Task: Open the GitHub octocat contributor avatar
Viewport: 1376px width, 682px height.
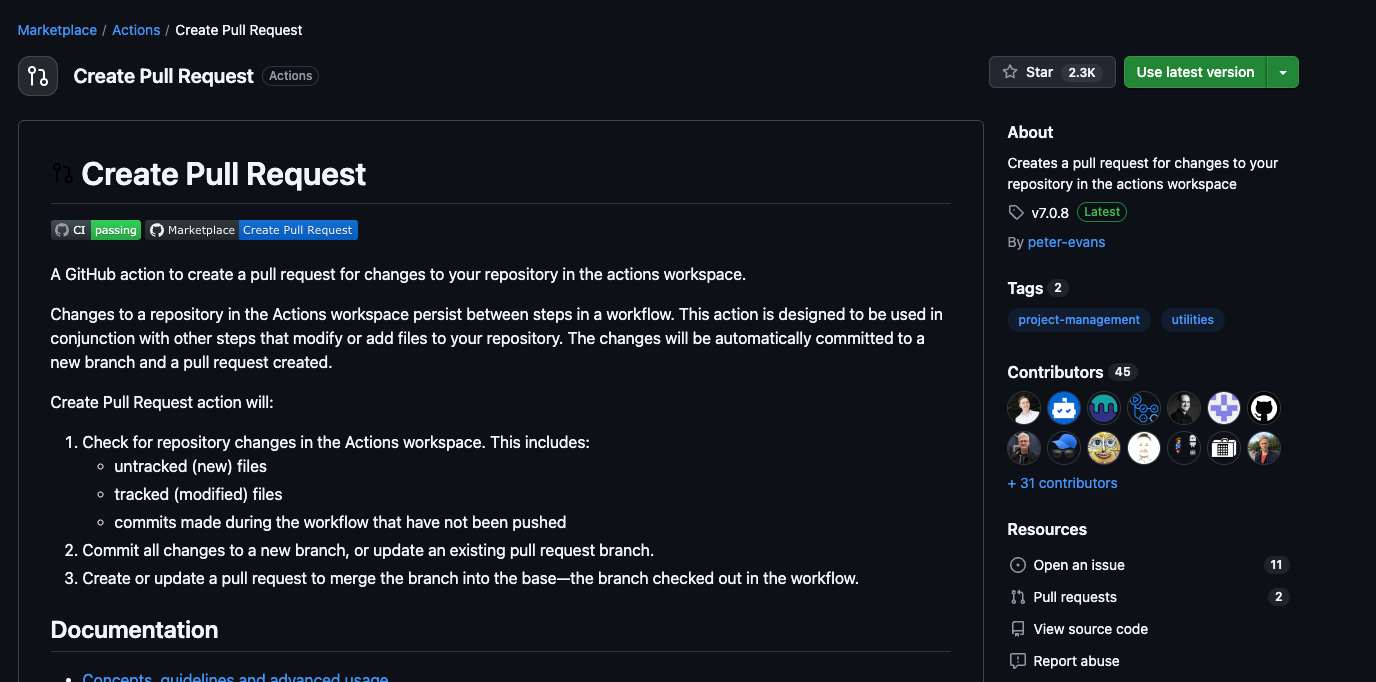Action: 1264,408
